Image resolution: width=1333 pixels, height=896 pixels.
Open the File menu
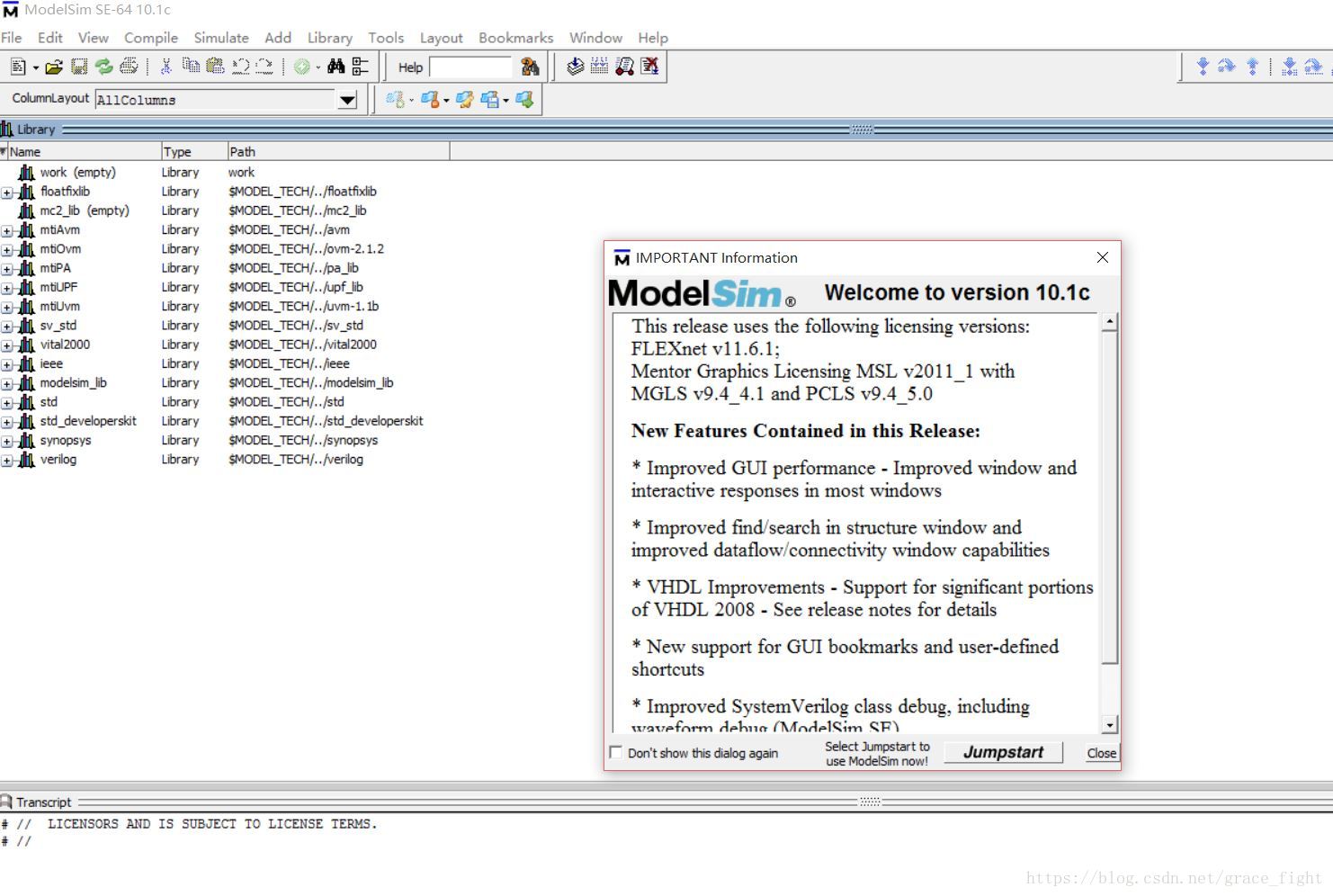point(12,38)
